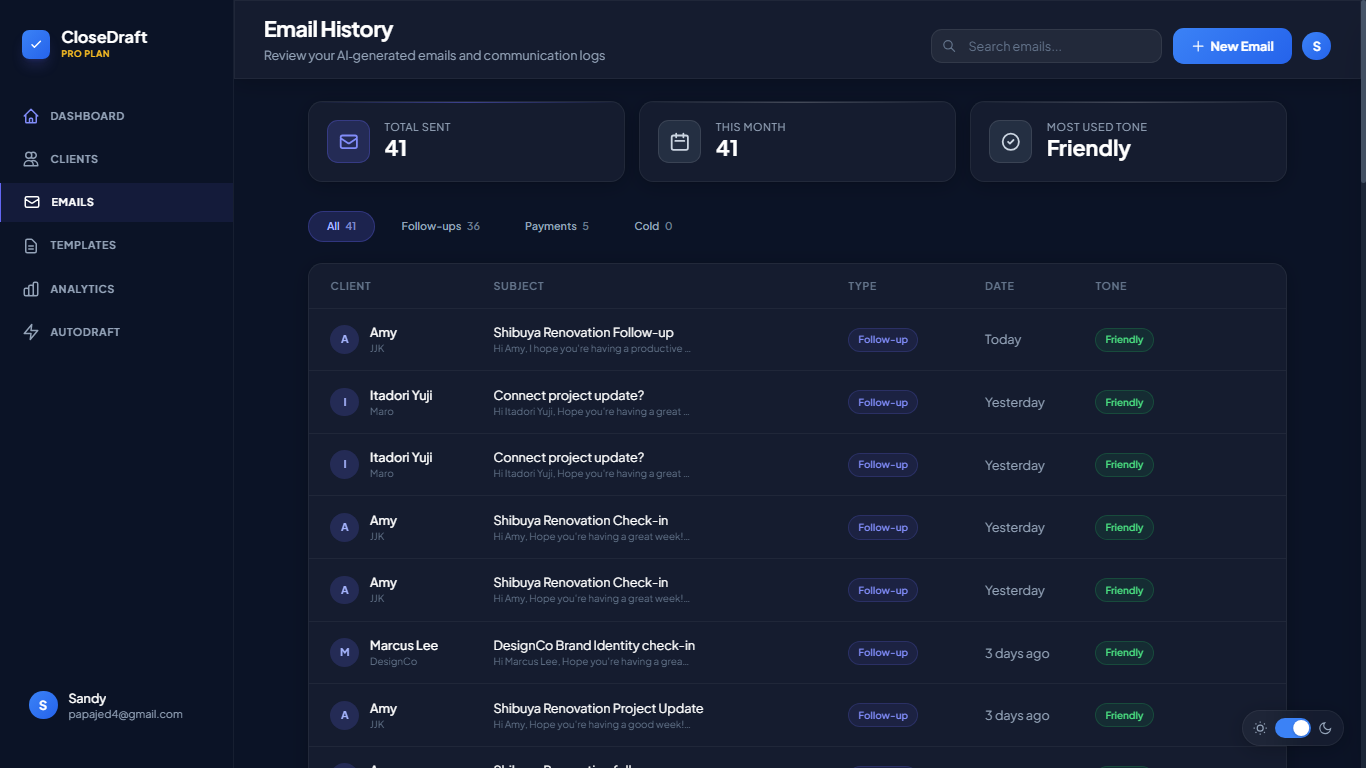Open the user avatar S in the header
The height and width of the screenshot is (768, 1366).
[1317, 46]
